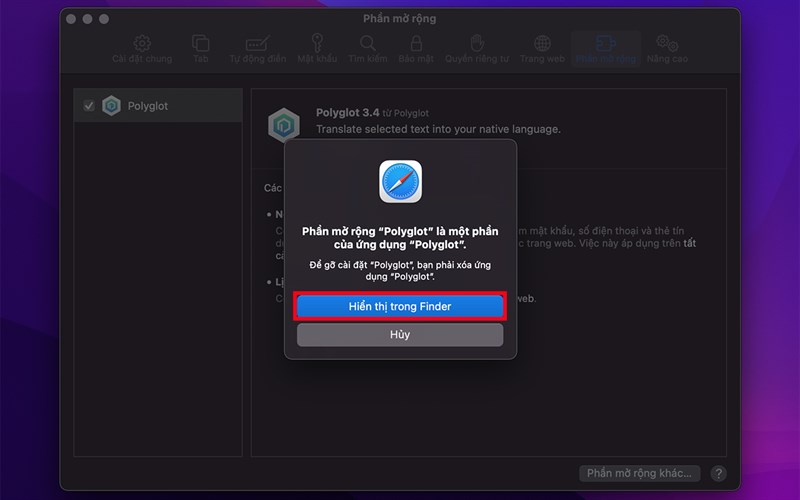Click the large Polyglot icon in details

(284, 125)
